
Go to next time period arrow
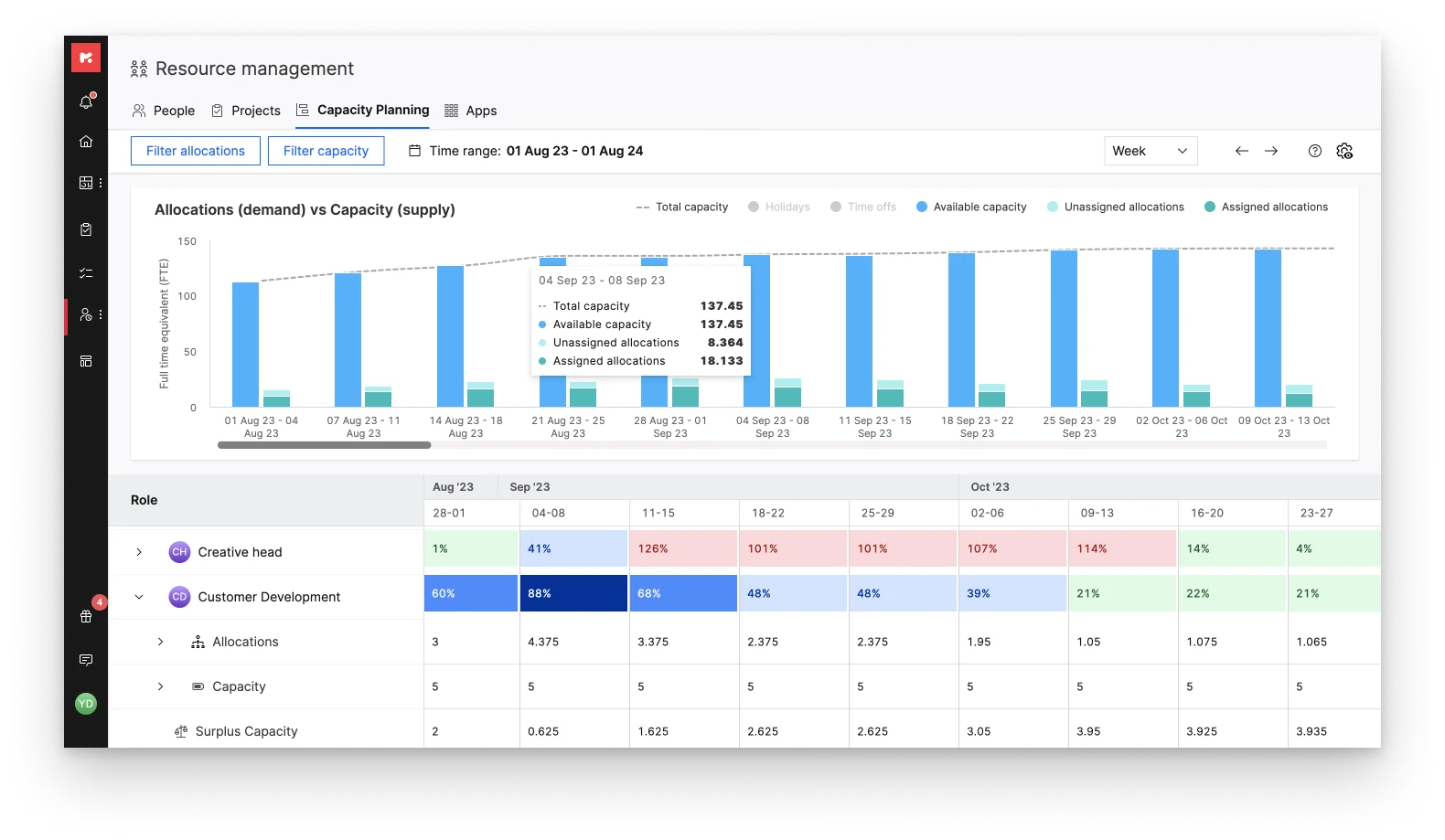tap(1271, 151)
